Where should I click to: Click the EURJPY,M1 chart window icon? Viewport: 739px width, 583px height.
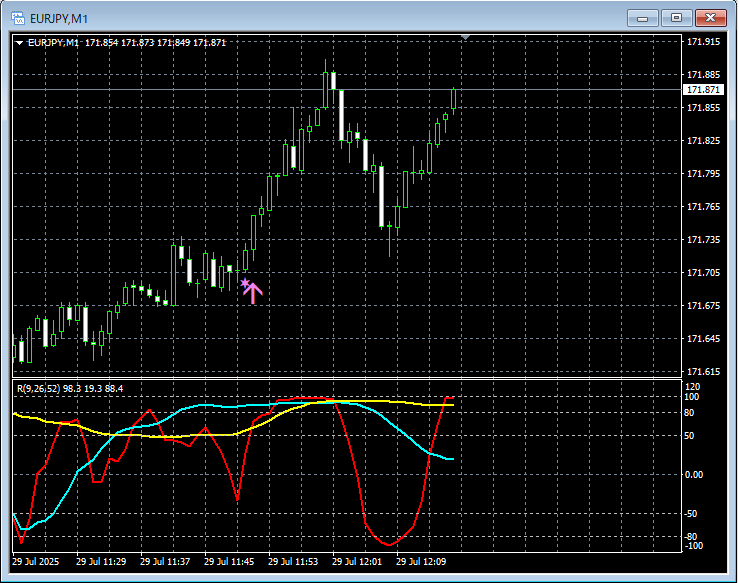(18, 18)
